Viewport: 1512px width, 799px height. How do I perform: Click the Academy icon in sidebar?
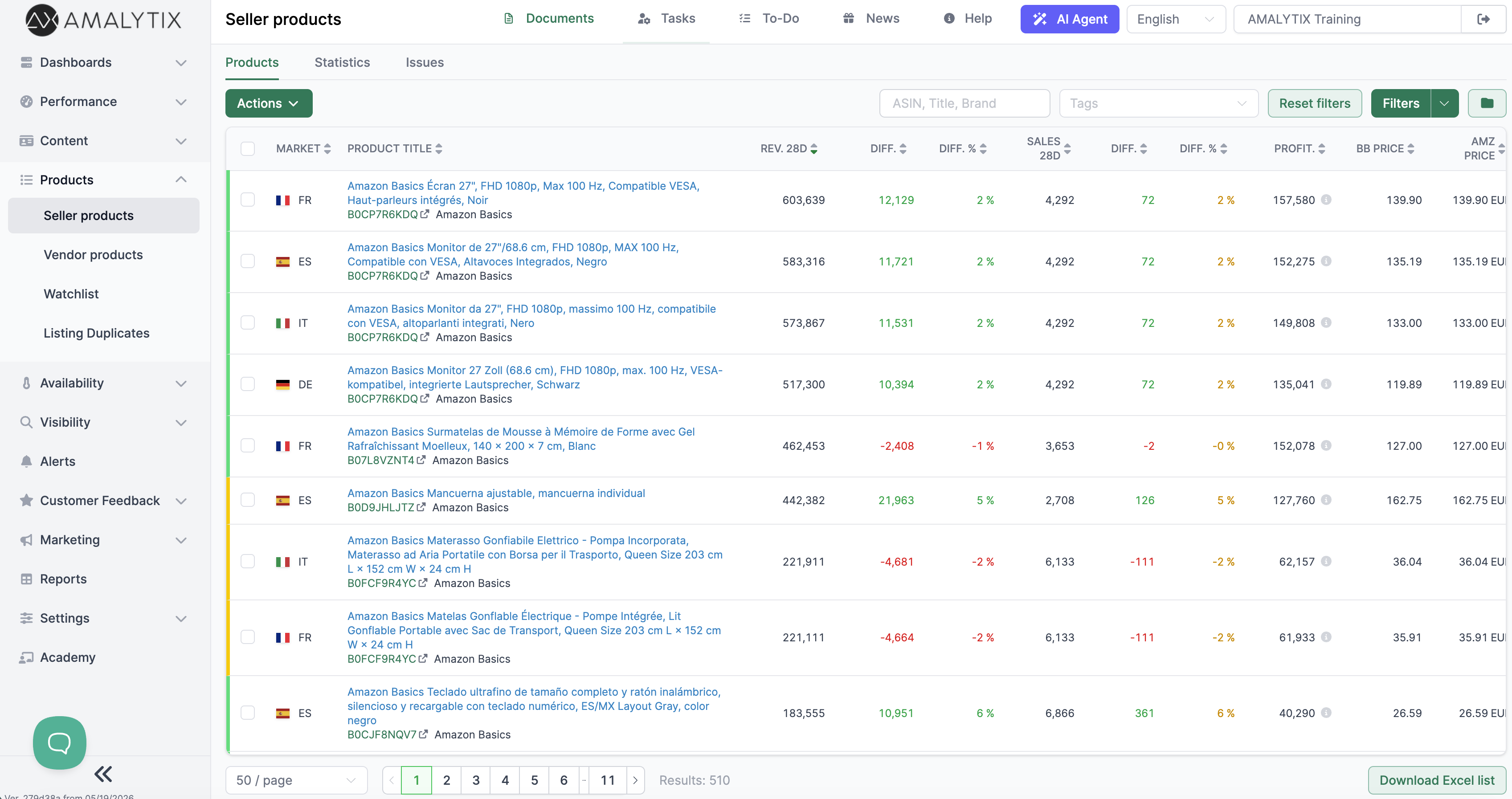26,658
